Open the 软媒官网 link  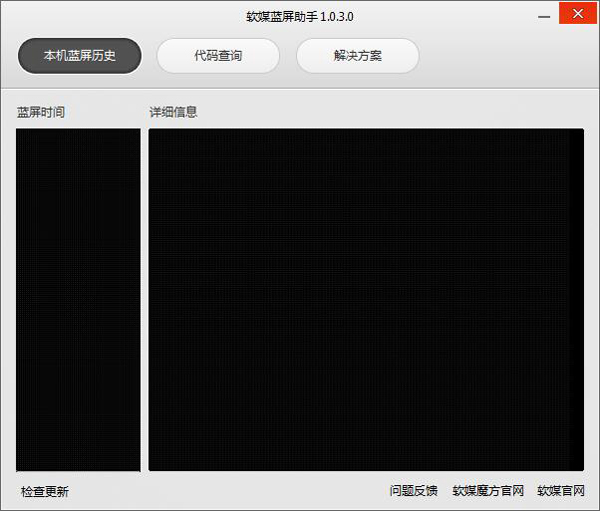pos(561,491)
